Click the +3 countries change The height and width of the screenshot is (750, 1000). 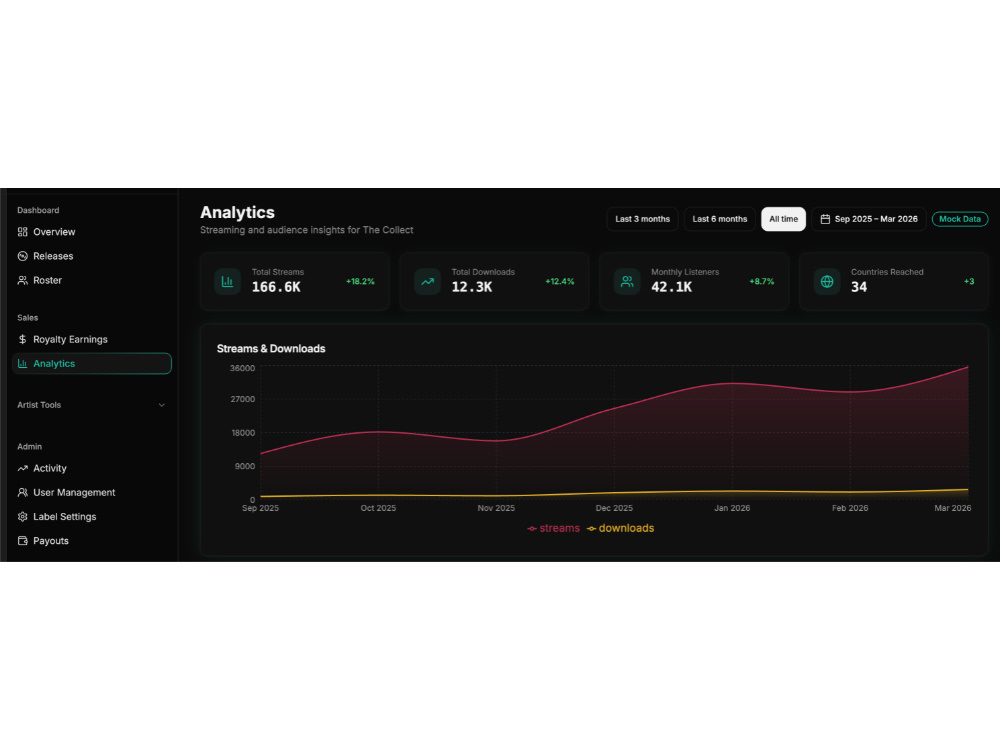coord(969,282)
